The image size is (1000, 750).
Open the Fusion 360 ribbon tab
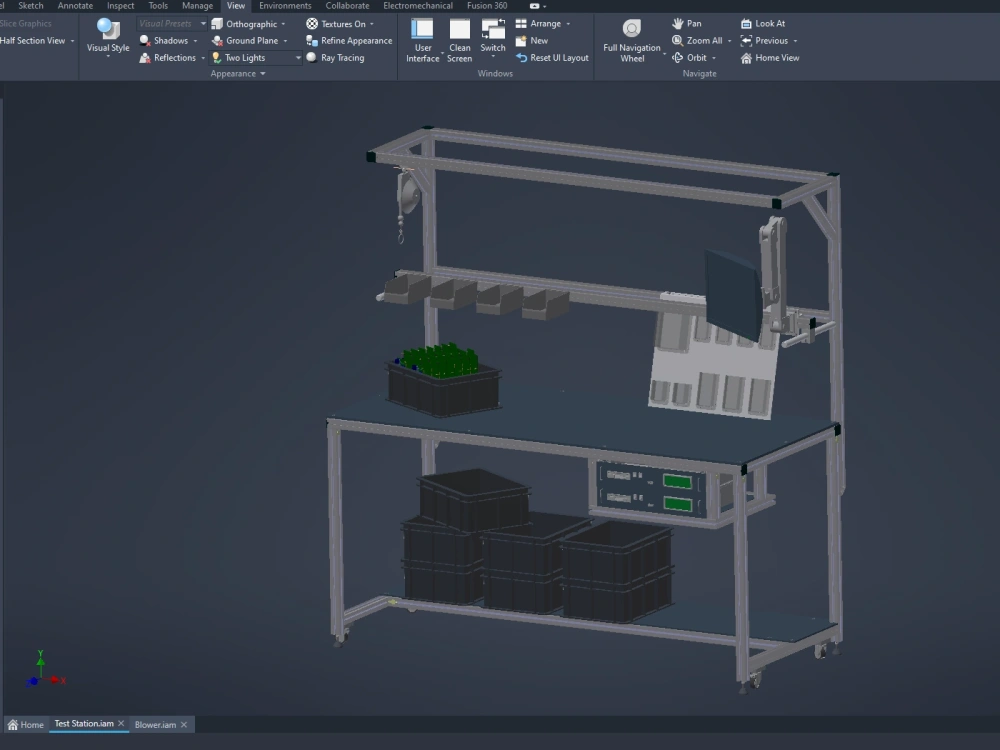(487, 6)
